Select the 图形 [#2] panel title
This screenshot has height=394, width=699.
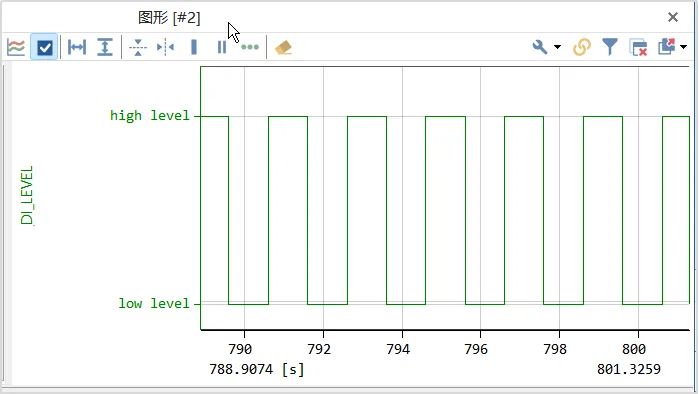point(169,18)
